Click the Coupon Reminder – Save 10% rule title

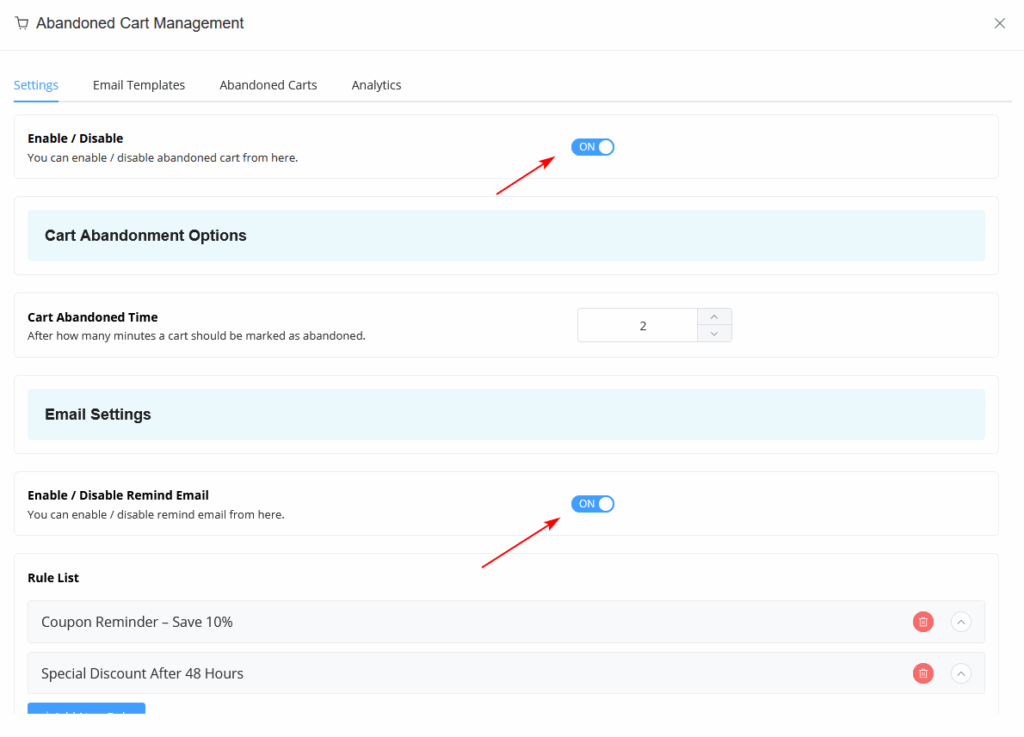click(137, 622)
